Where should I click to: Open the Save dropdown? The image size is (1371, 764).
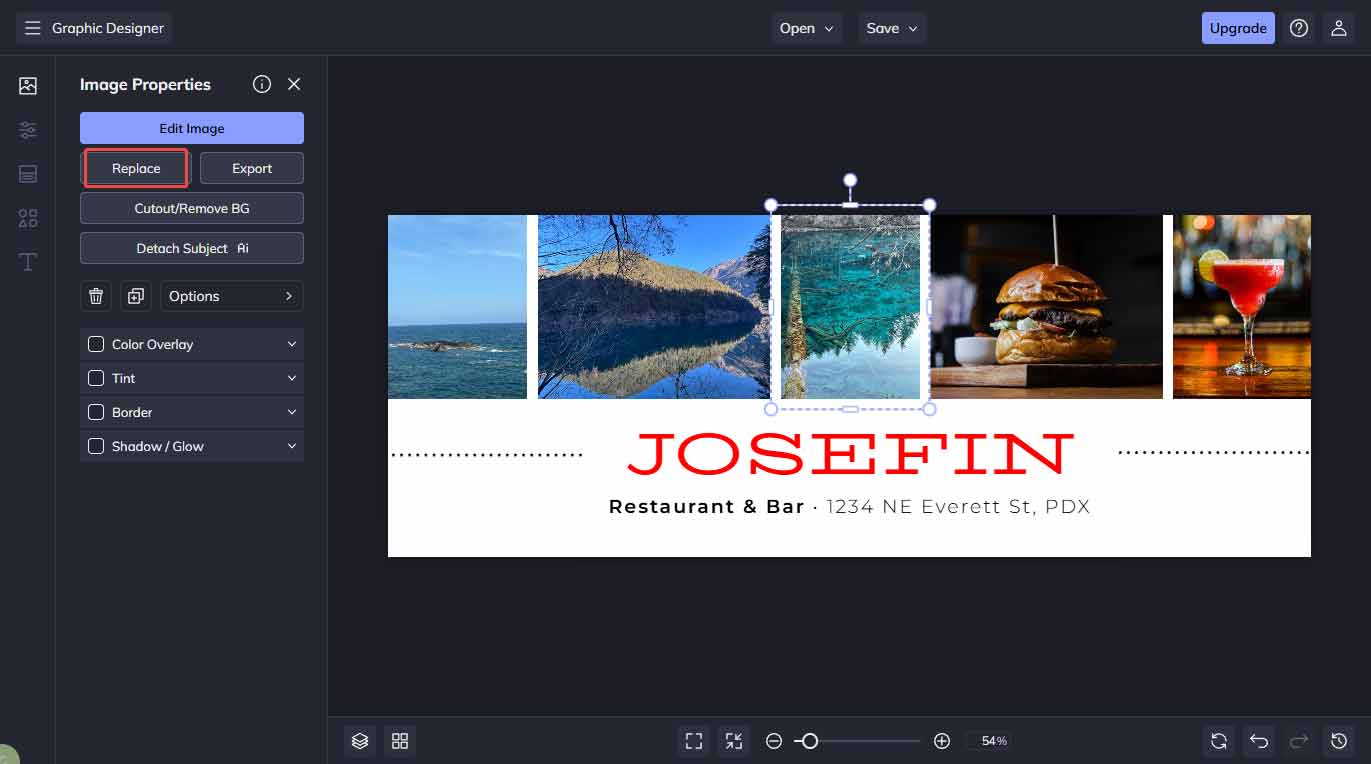[891, 28]
